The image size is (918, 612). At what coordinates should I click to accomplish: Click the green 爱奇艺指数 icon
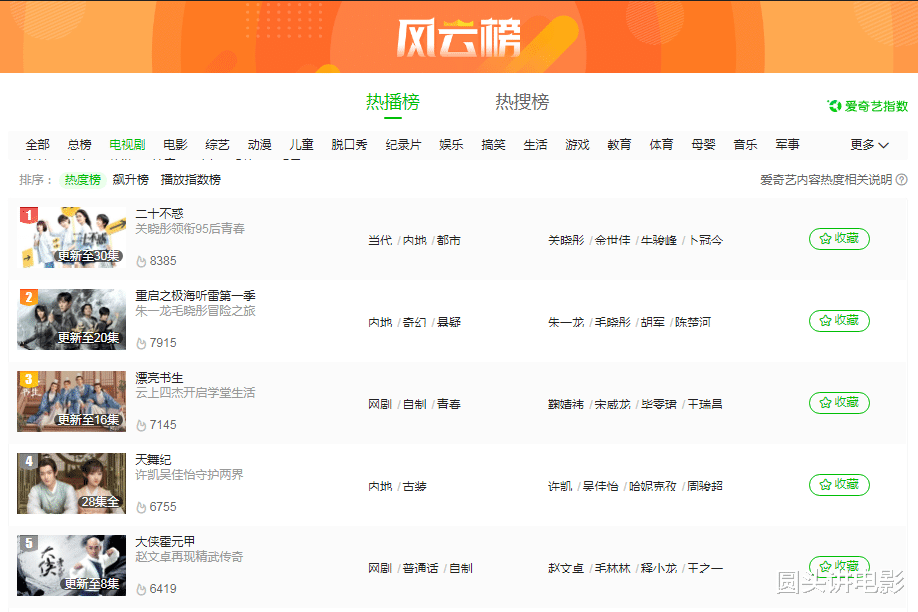[833, 104]
